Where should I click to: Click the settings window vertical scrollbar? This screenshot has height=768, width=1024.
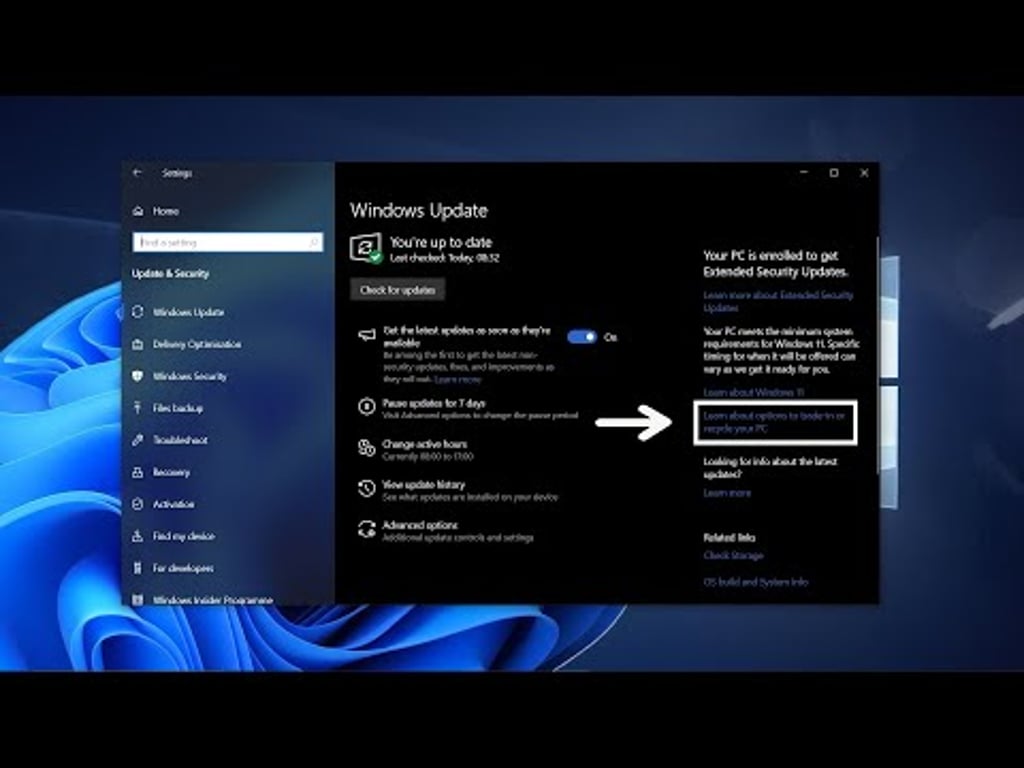877,356
